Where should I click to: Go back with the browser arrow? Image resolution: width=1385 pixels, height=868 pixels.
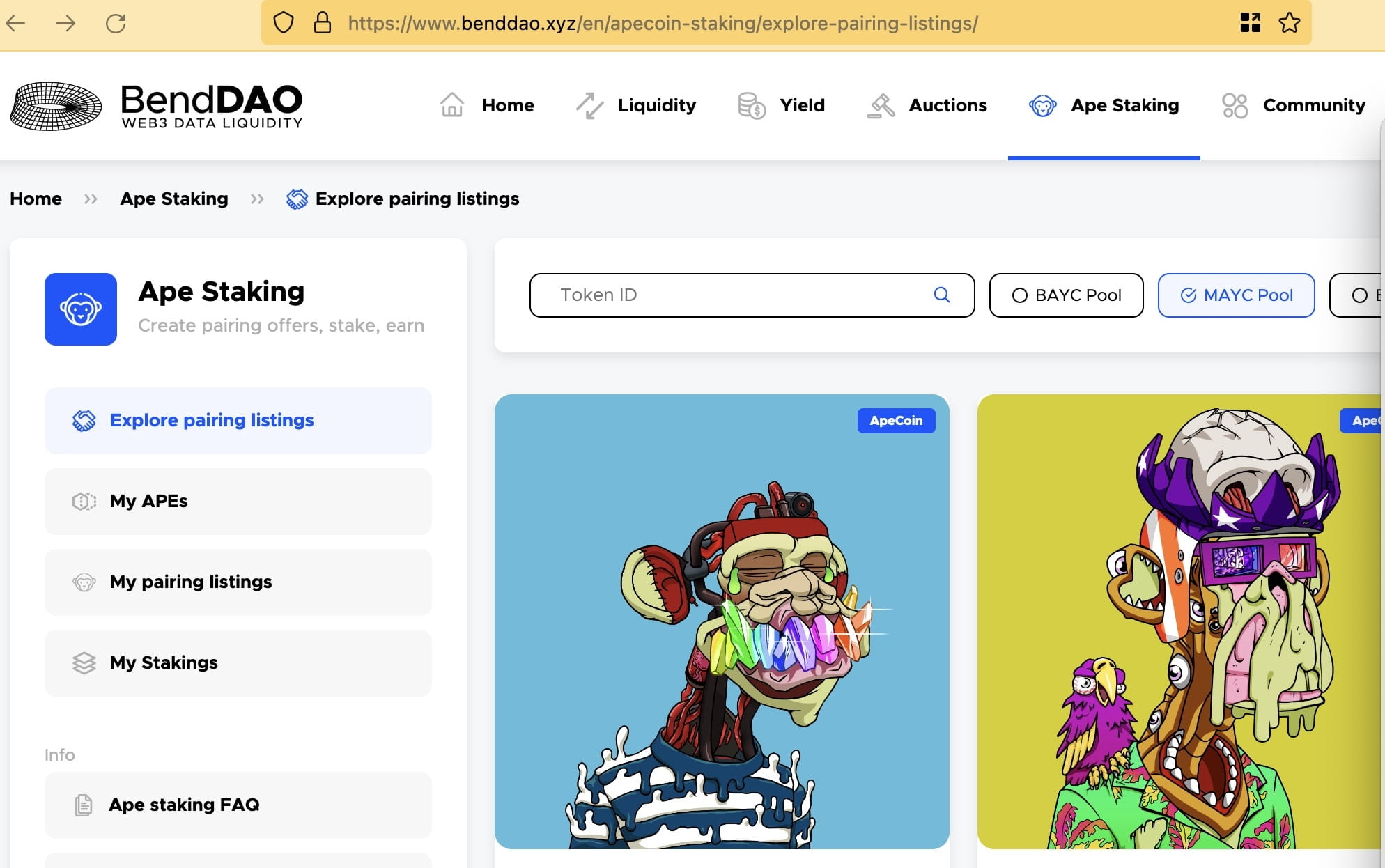15,24
